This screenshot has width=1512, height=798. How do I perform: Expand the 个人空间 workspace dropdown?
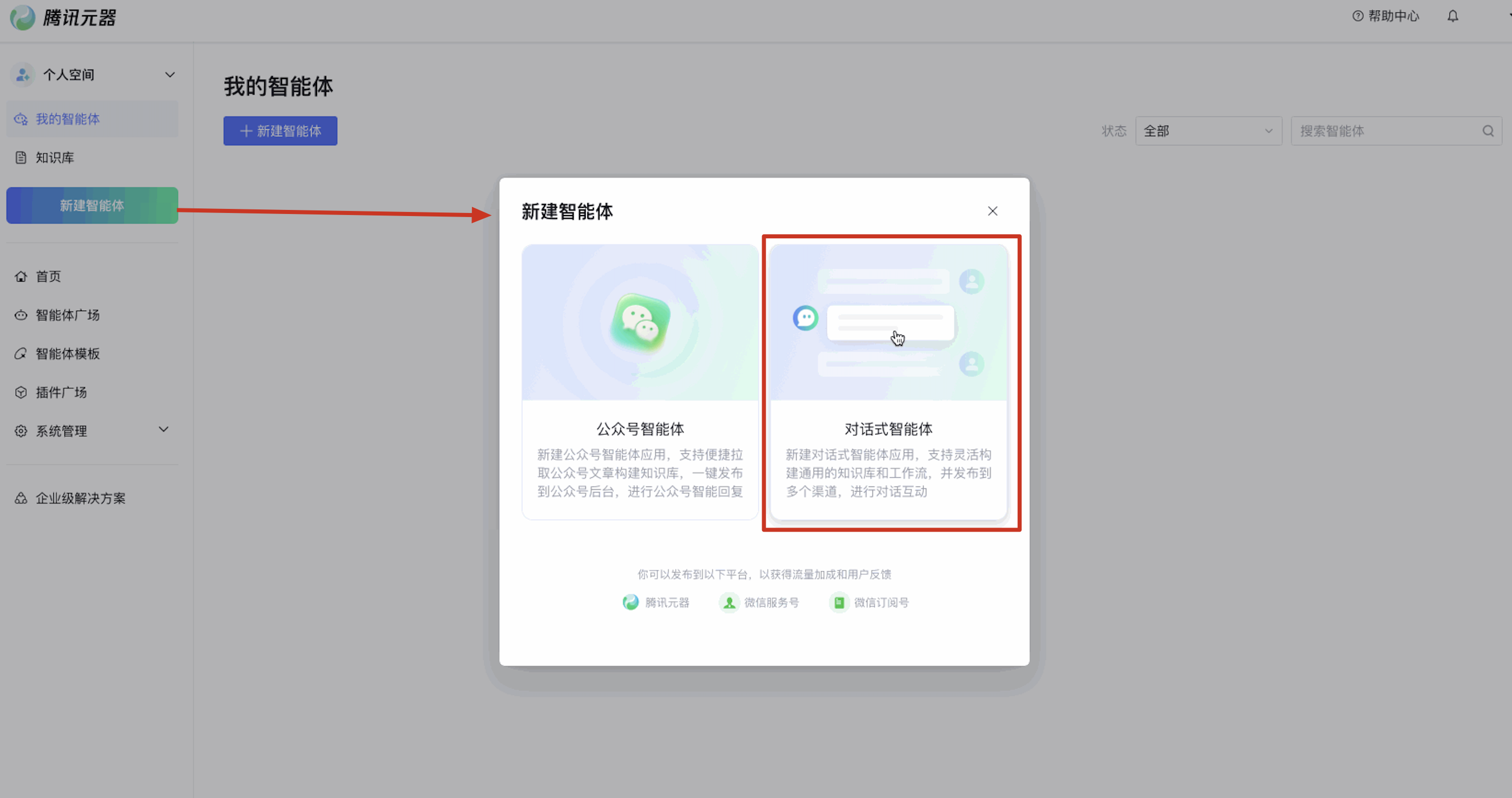[x=170, y=75]
